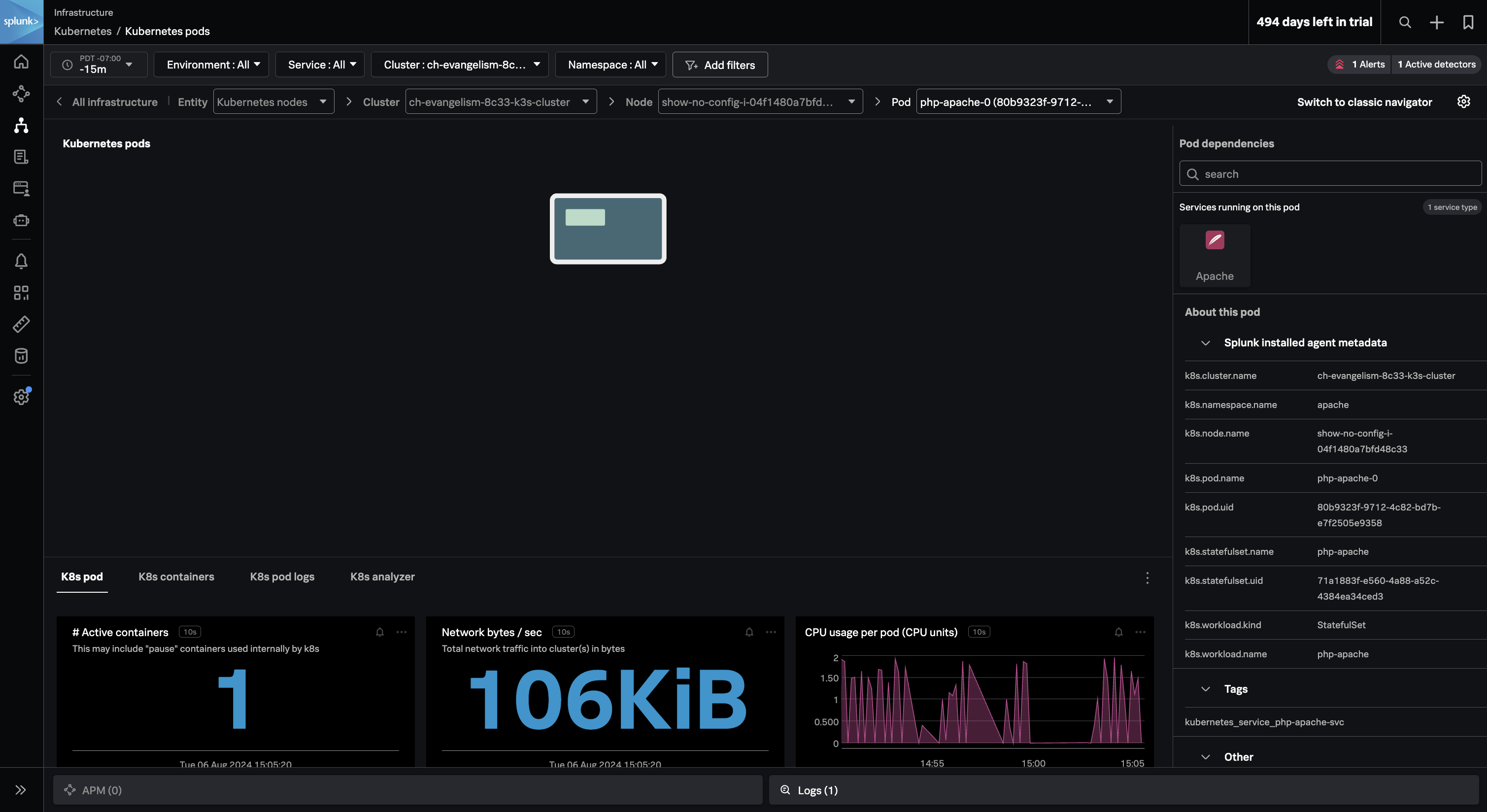
Task: Open the Namespace : All filter dropdown
Action: coord(610,65)
